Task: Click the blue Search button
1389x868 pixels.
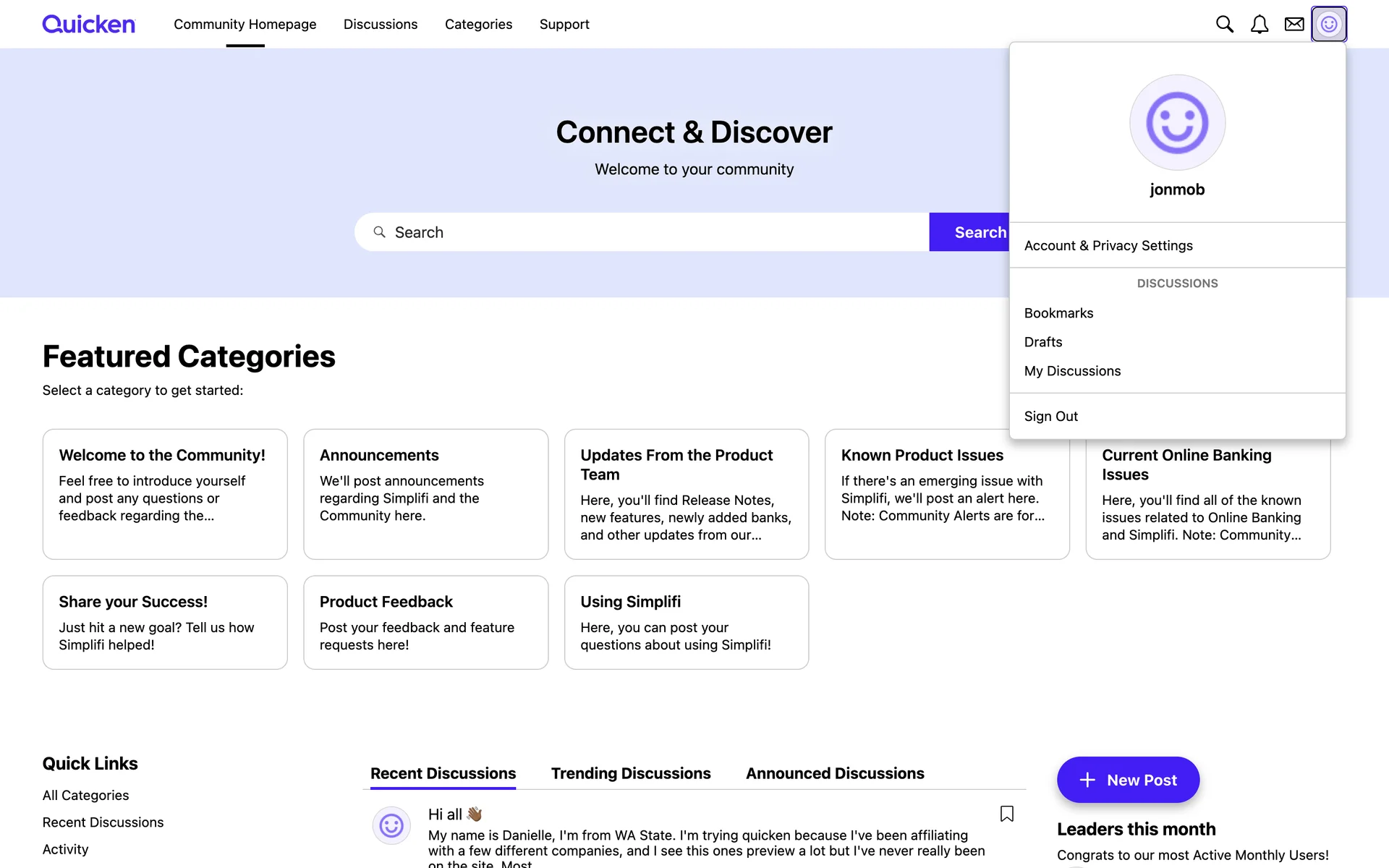Action: pyautogui.click(x=969, y=232)
